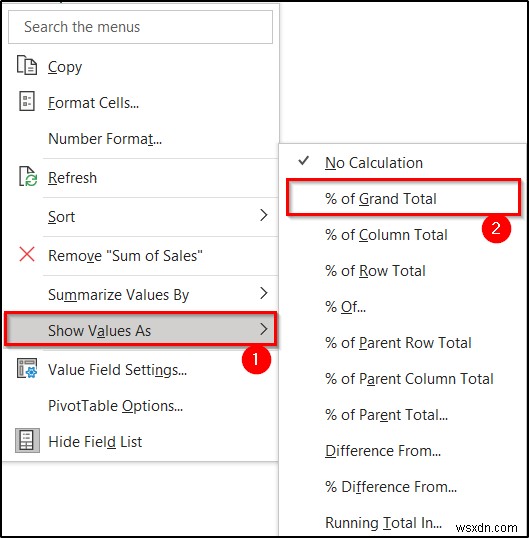Expand the Sort submenu arrow
Image resolution: width=529 pixels, height=538 pixels.
tap(263, 215)
